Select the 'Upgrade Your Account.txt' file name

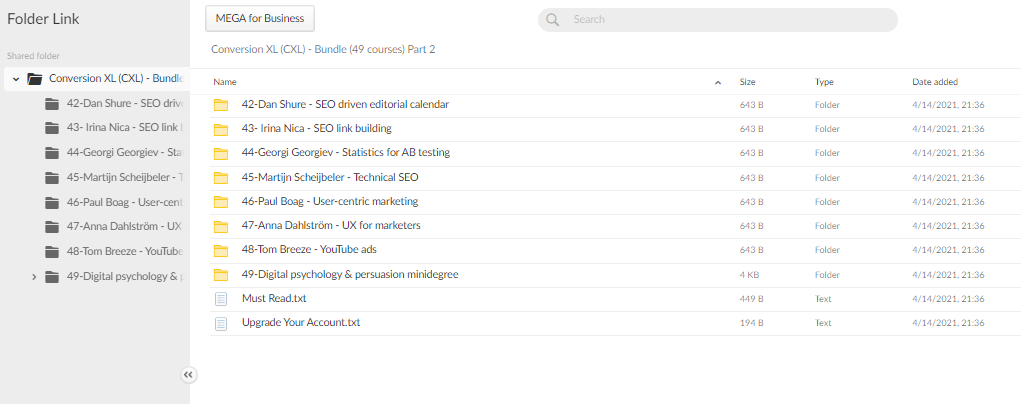pos(301,323)
